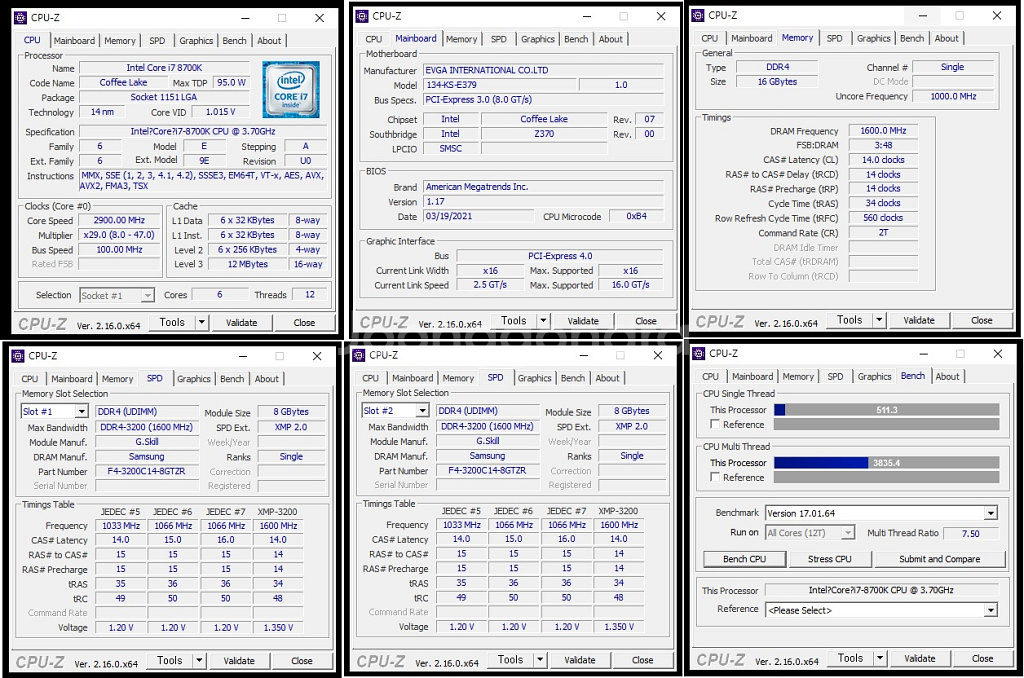Click the CPU Multi Thread score bar 3835.4
1024x678 pixels.
(886, 462)
